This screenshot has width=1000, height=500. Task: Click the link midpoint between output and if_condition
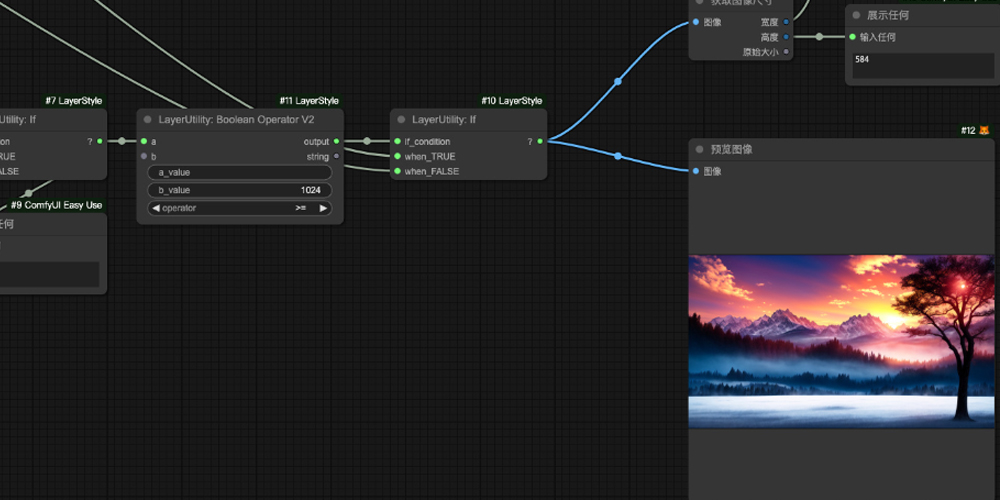coord(367,141)
